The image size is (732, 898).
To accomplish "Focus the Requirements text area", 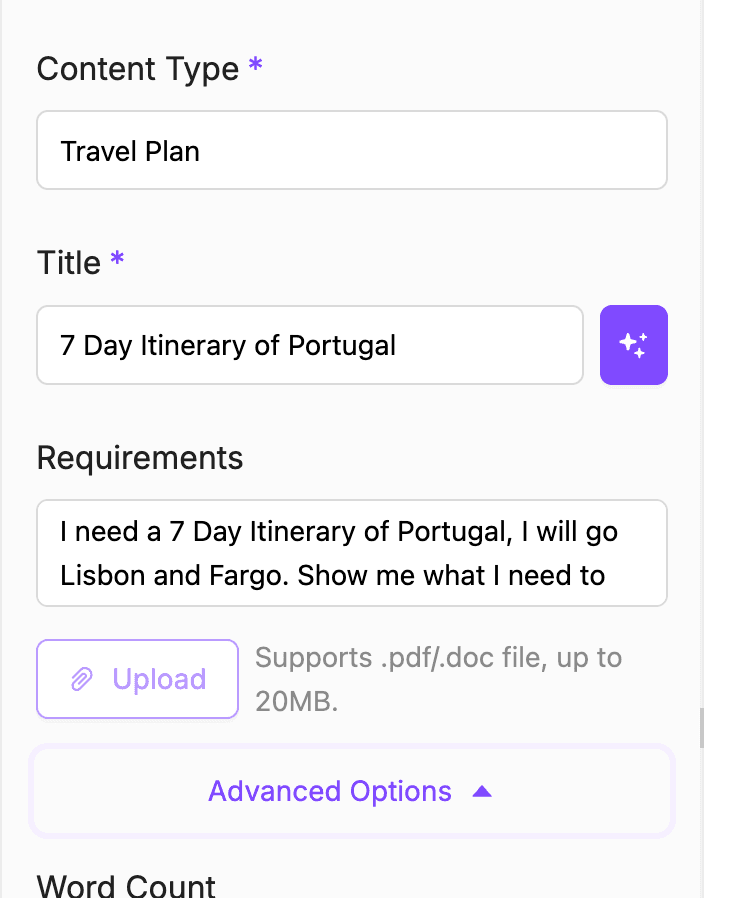I will pyautogui.click(x=351, y=553).
